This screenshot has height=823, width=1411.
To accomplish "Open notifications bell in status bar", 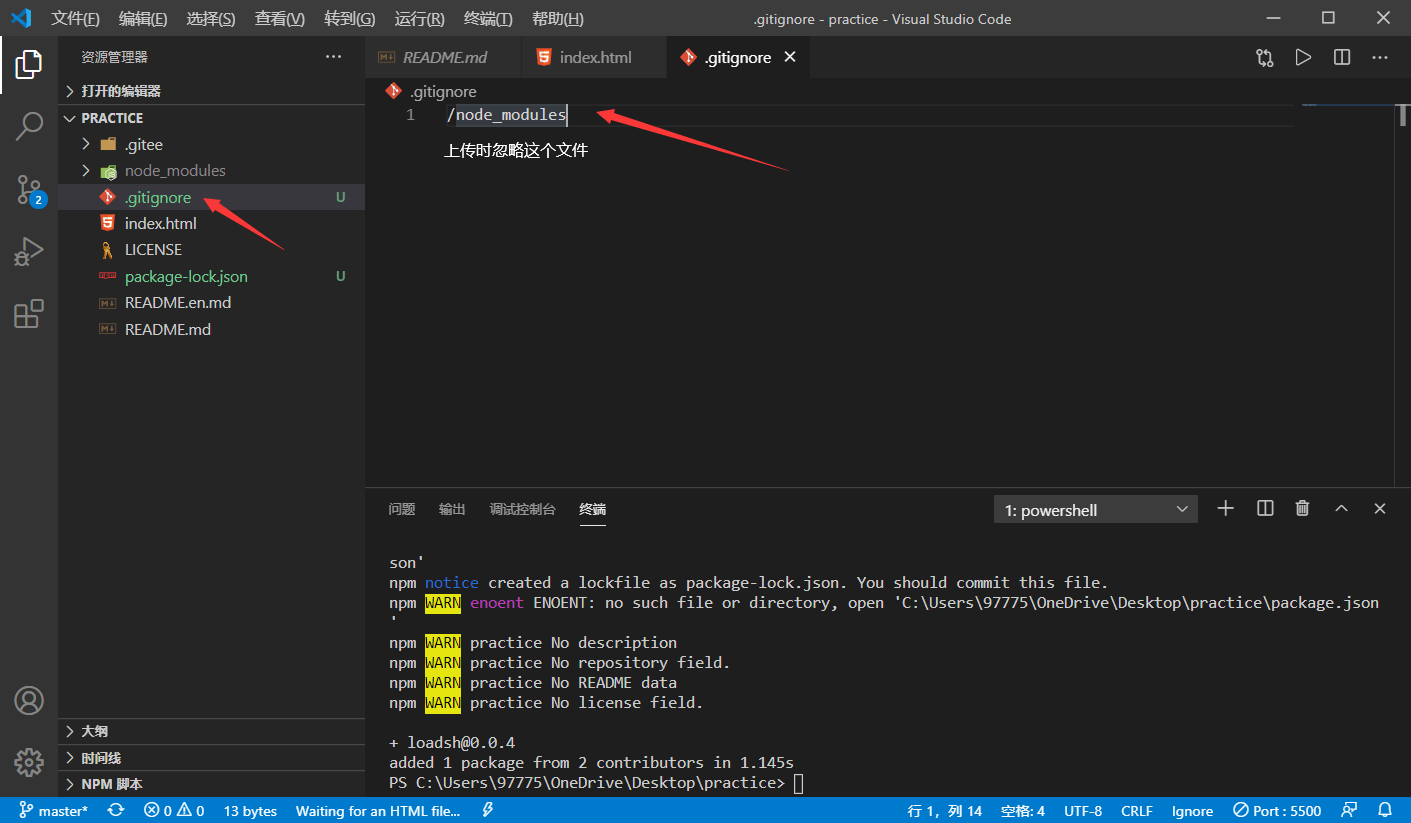I will coord(1385,810).
